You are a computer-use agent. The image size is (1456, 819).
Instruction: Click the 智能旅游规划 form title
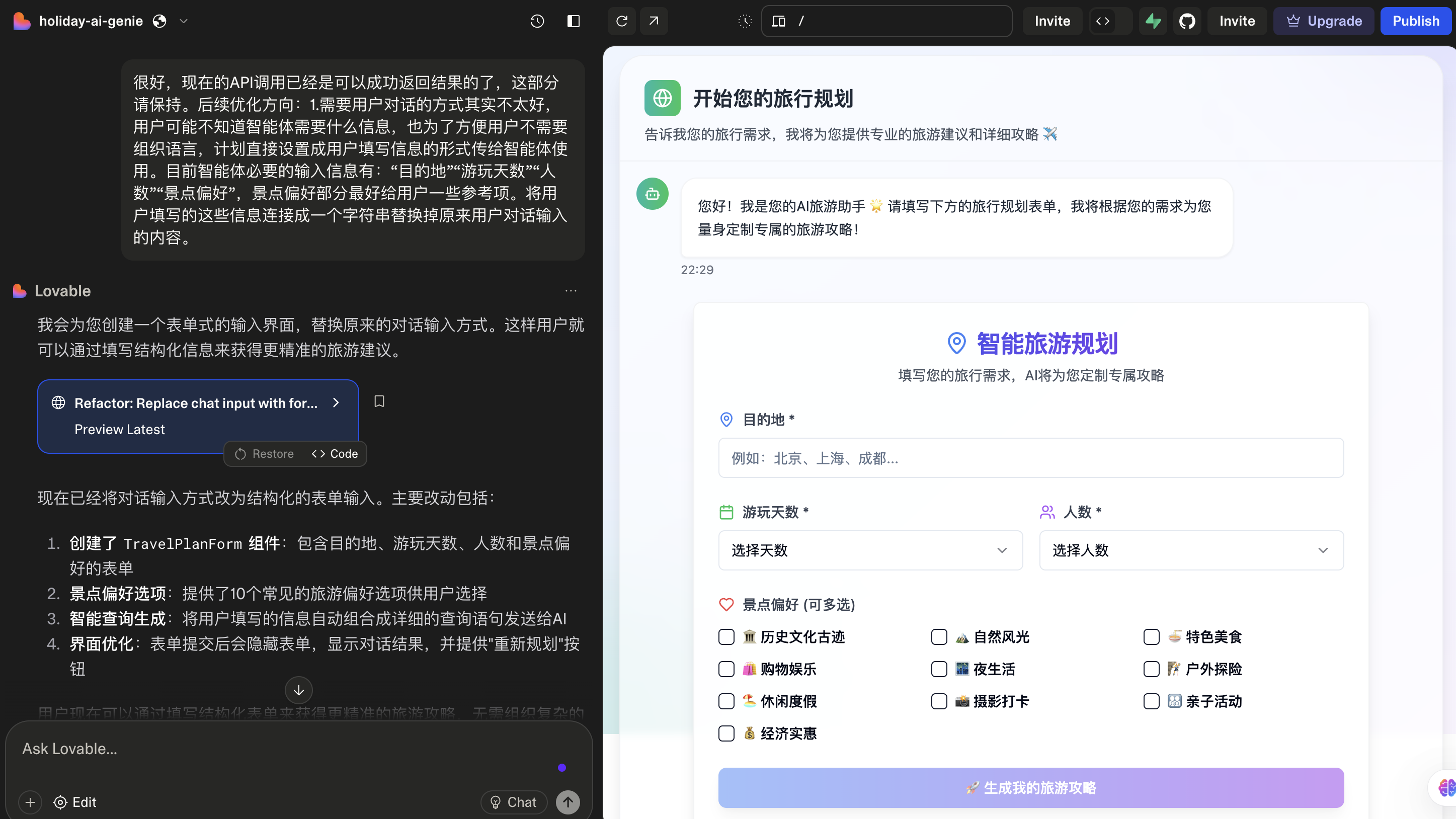click(1047, 344)
